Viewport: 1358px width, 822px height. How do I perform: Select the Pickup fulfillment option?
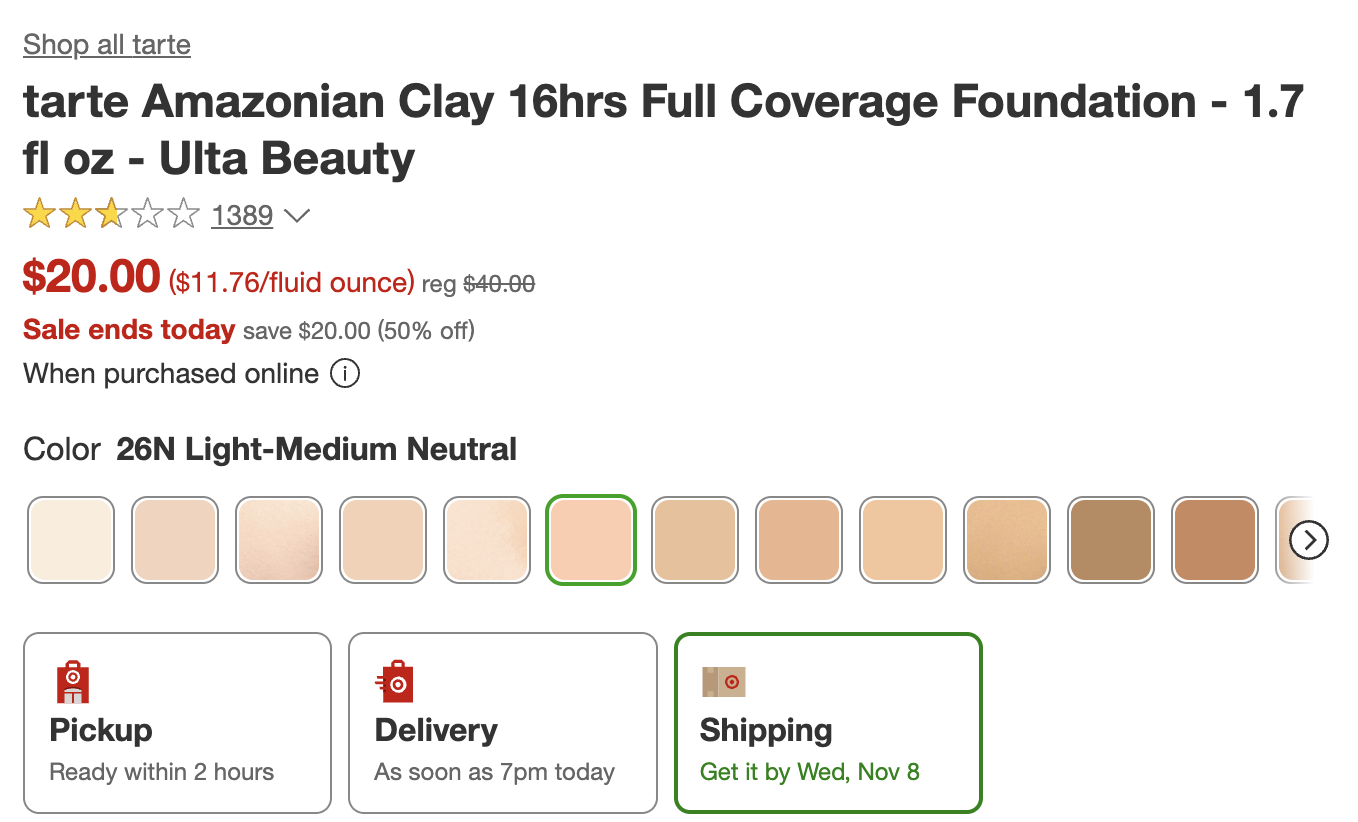(177, 723)
